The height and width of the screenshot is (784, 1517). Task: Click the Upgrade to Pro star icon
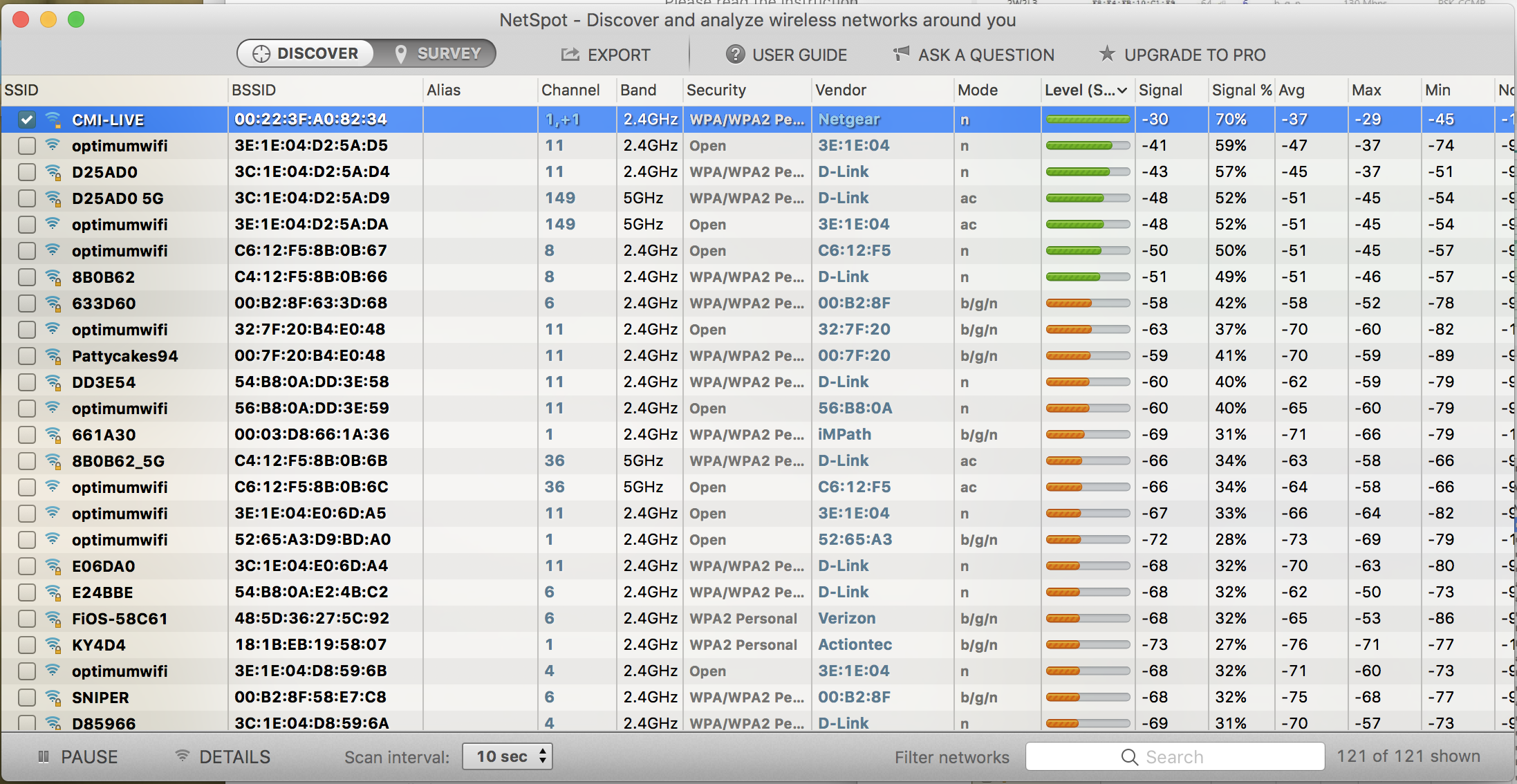pyautogui.click(x=1107, y=54)
